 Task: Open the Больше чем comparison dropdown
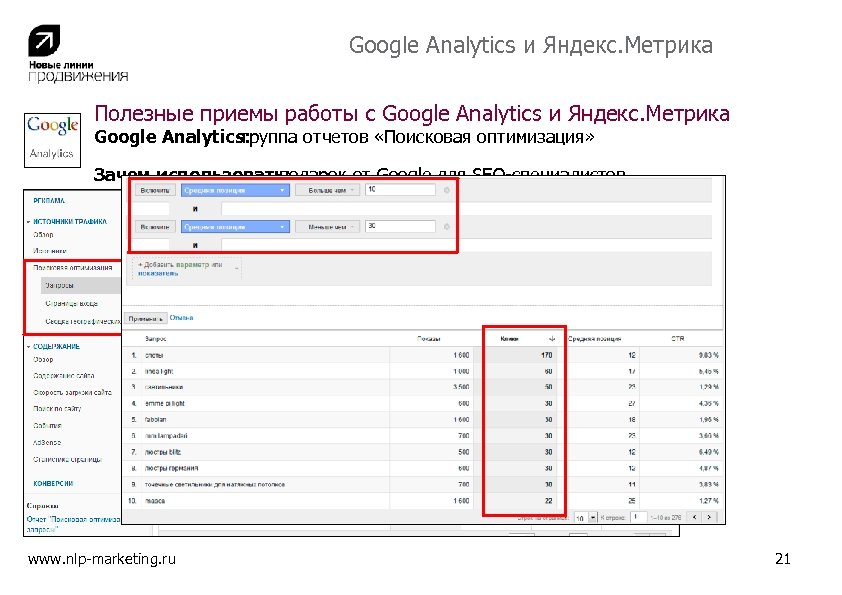pyautogui.click(x=328, y=190)
